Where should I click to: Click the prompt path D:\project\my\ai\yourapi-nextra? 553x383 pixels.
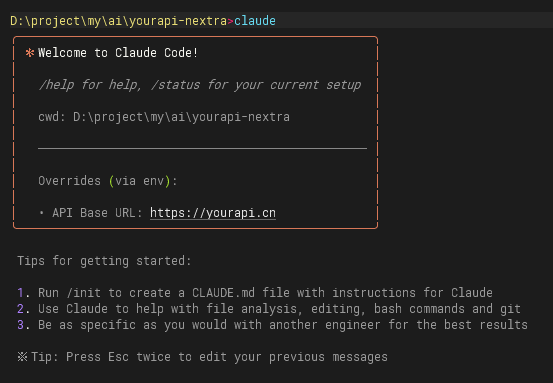click(118, 21)
